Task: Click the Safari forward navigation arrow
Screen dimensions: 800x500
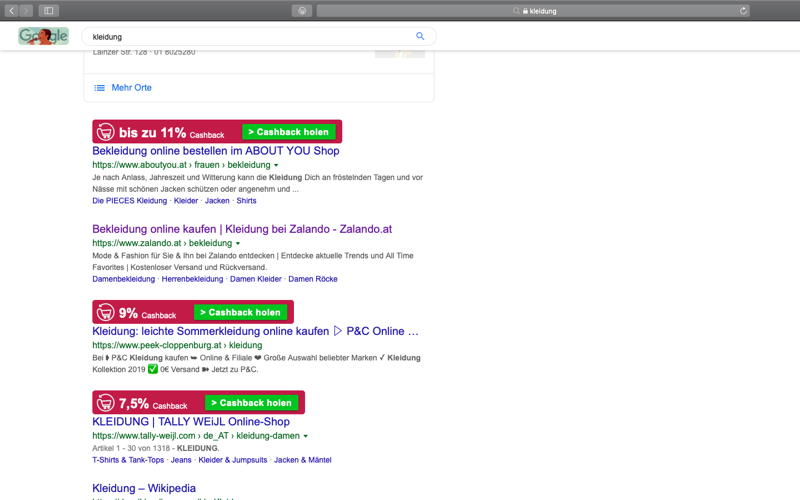Action: (26, 11)
